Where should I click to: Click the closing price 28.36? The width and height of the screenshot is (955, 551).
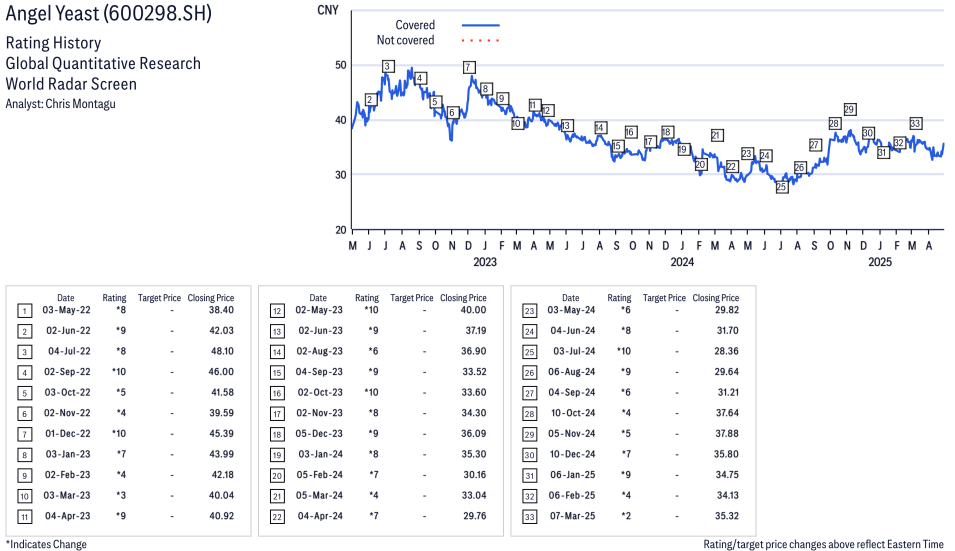[x=727, y=351]
